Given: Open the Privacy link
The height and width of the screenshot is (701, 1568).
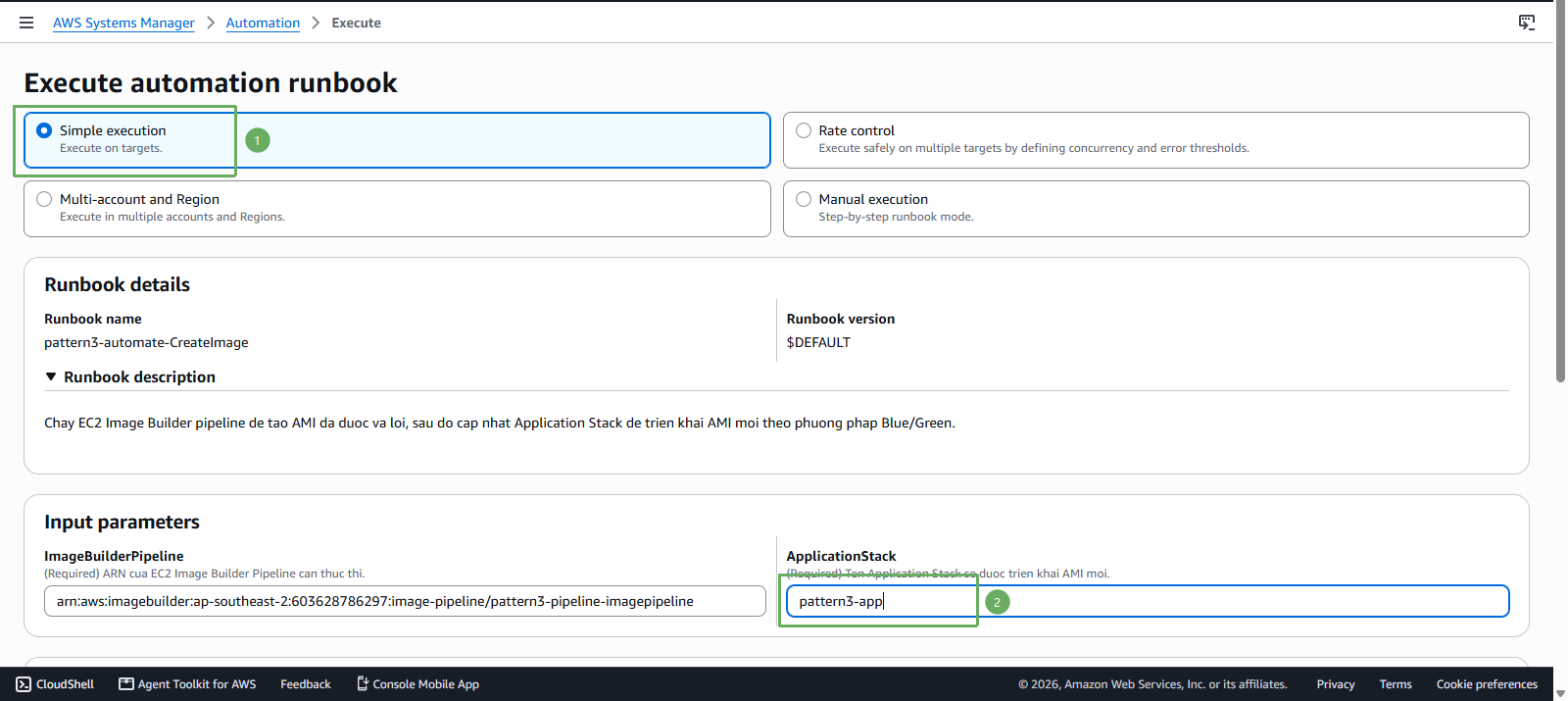Looking at the screenshot, I should [x=1336, y=684].
